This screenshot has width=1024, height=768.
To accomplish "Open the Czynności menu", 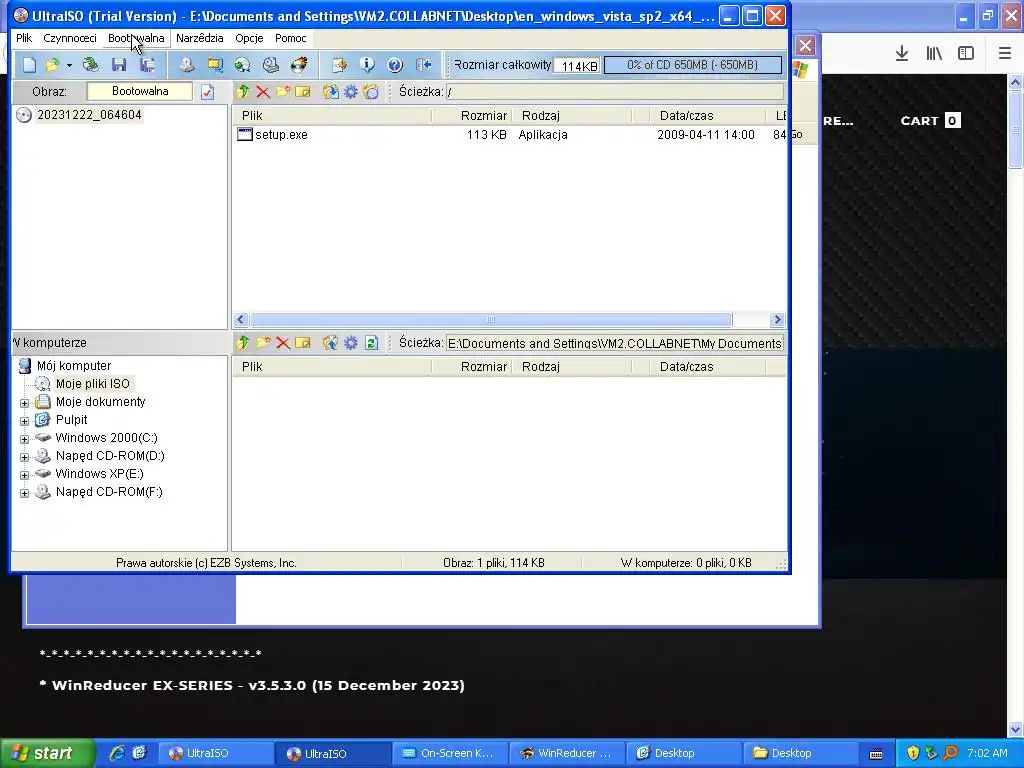I will 70,38.
